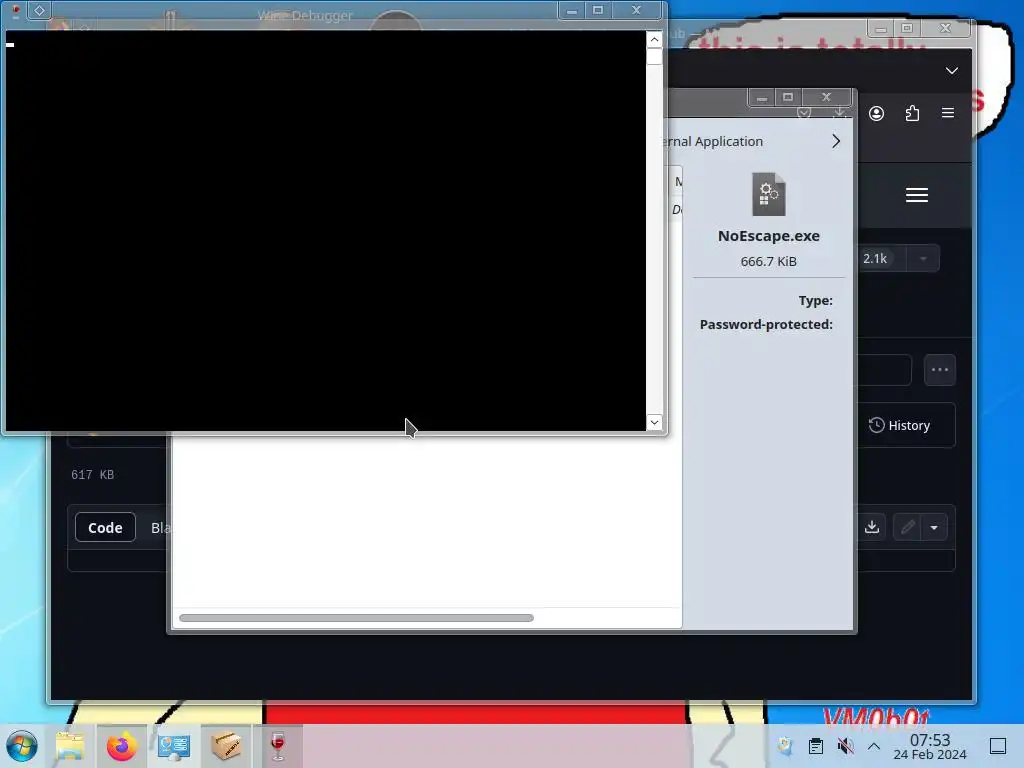The height and width of the screenshot is (768, 1024).
Task: Open the file manager from taskbar
Action: [70, 745]
